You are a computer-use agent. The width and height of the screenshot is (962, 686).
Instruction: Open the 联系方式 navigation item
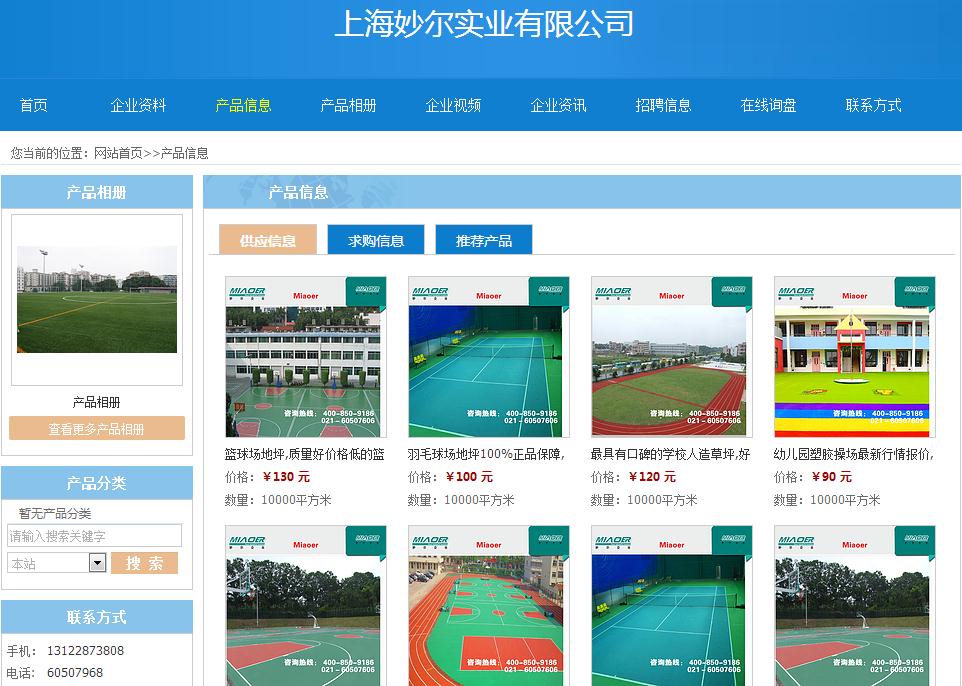(873, 106)
